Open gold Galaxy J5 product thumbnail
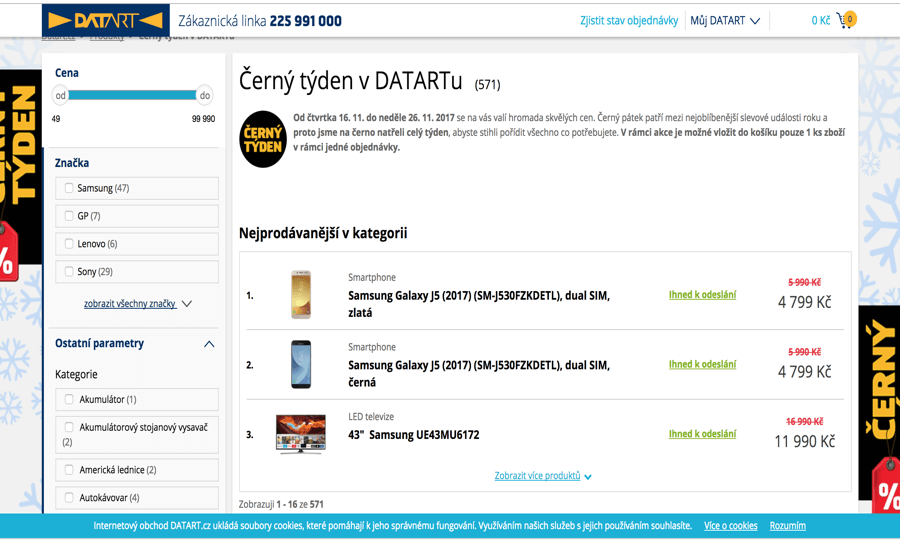Viewport: 900px width, 540px height. 301,295
